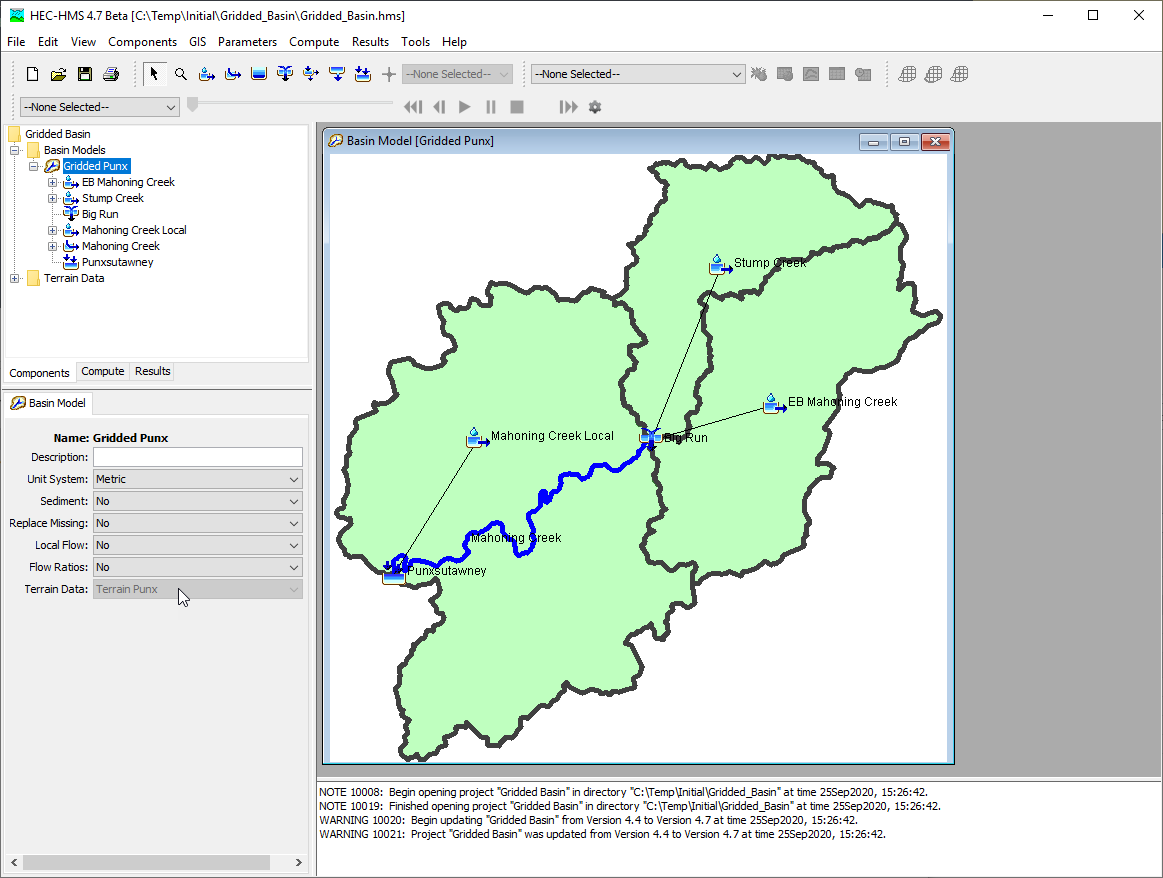Activate the Arrow selection tool
The image size is (1163, 878).
click(x=154, y=74)
